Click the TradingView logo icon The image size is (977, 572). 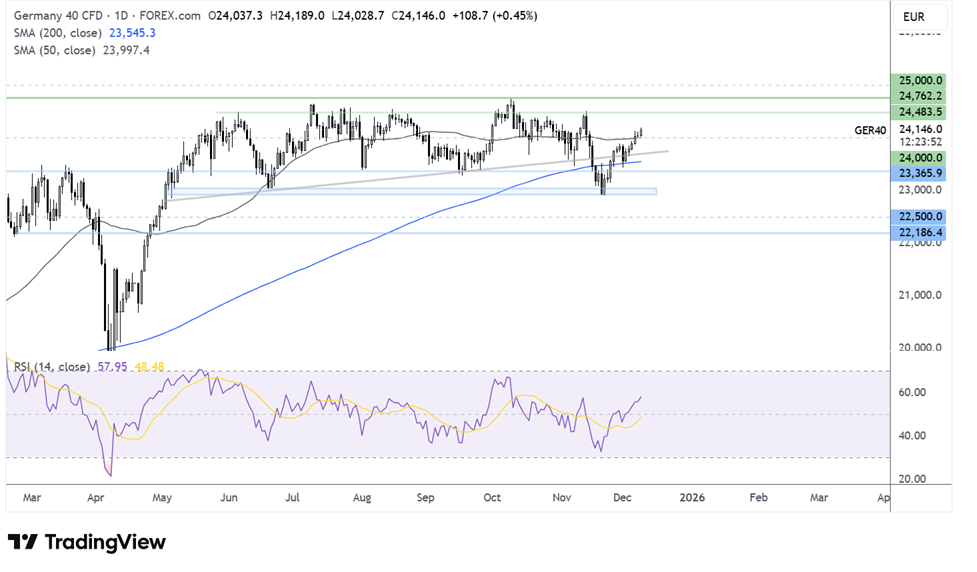[x=22, y=542]
